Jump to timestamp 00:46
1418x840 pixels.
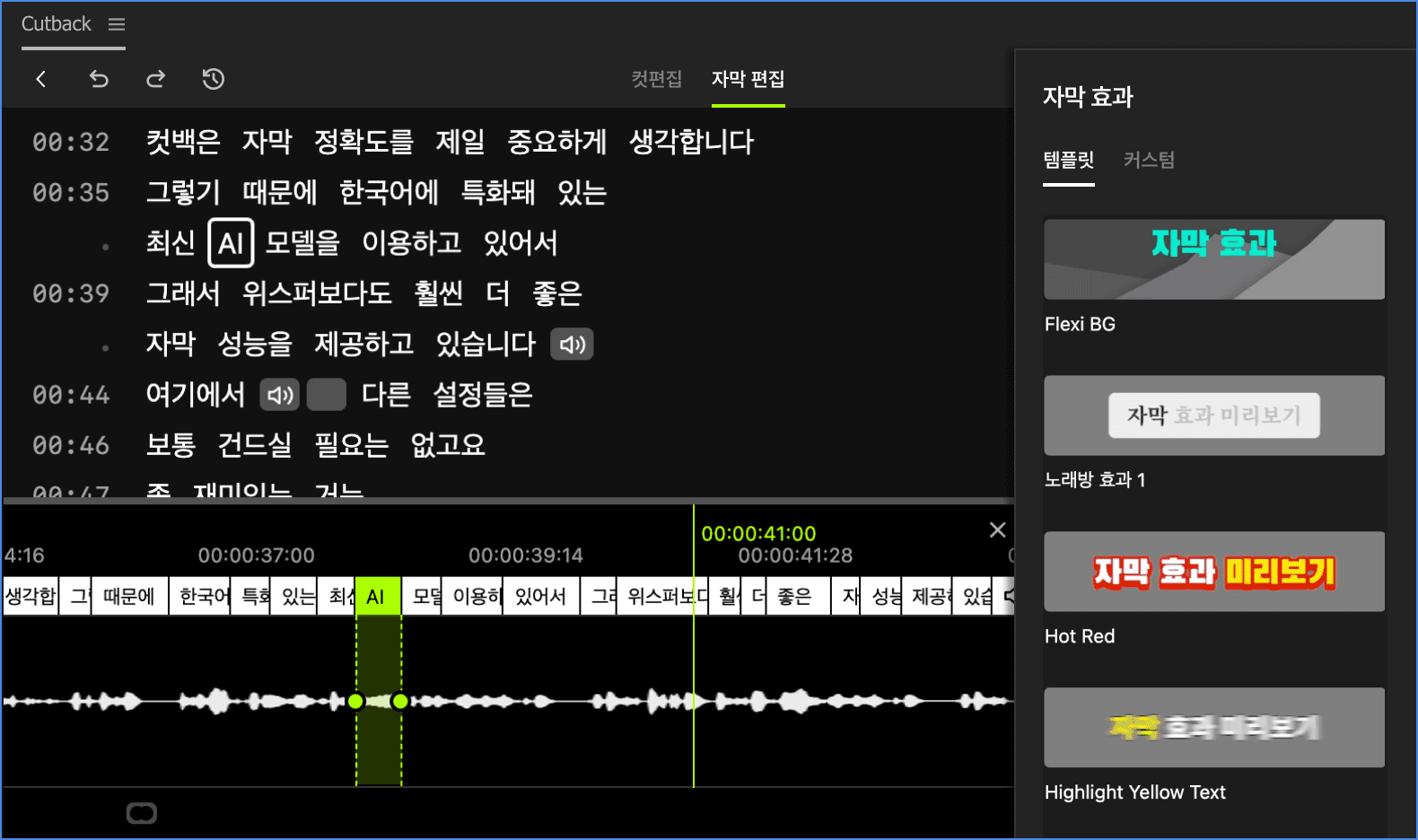[x=71, y=445]
